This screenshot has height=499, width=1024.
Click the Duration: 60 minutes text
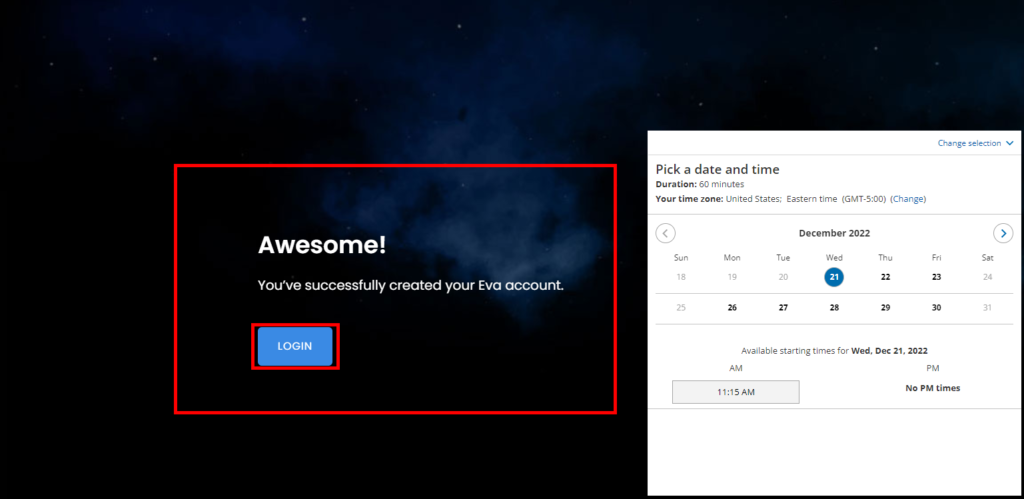click(699, 184)
